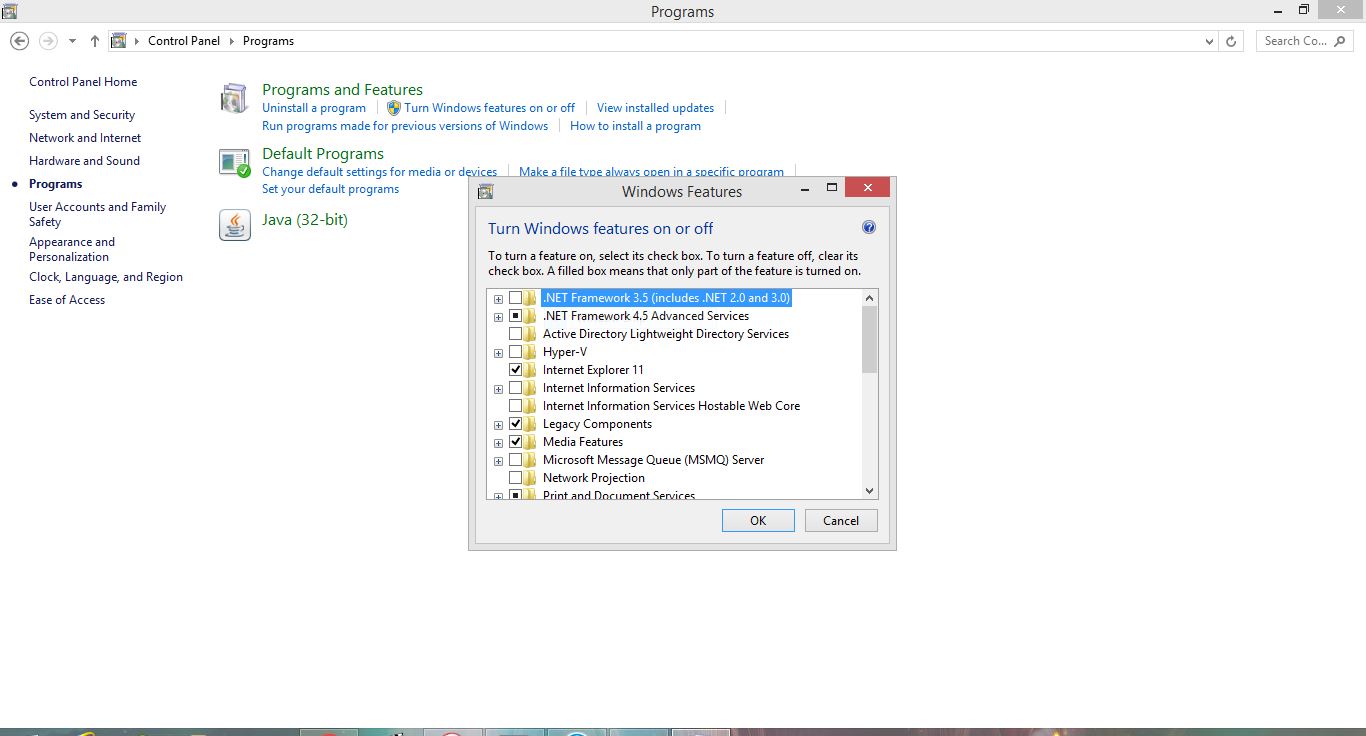Expand the Media Features node
The width and height of the screenshot is (1366, 736).
tap(498, 443)
